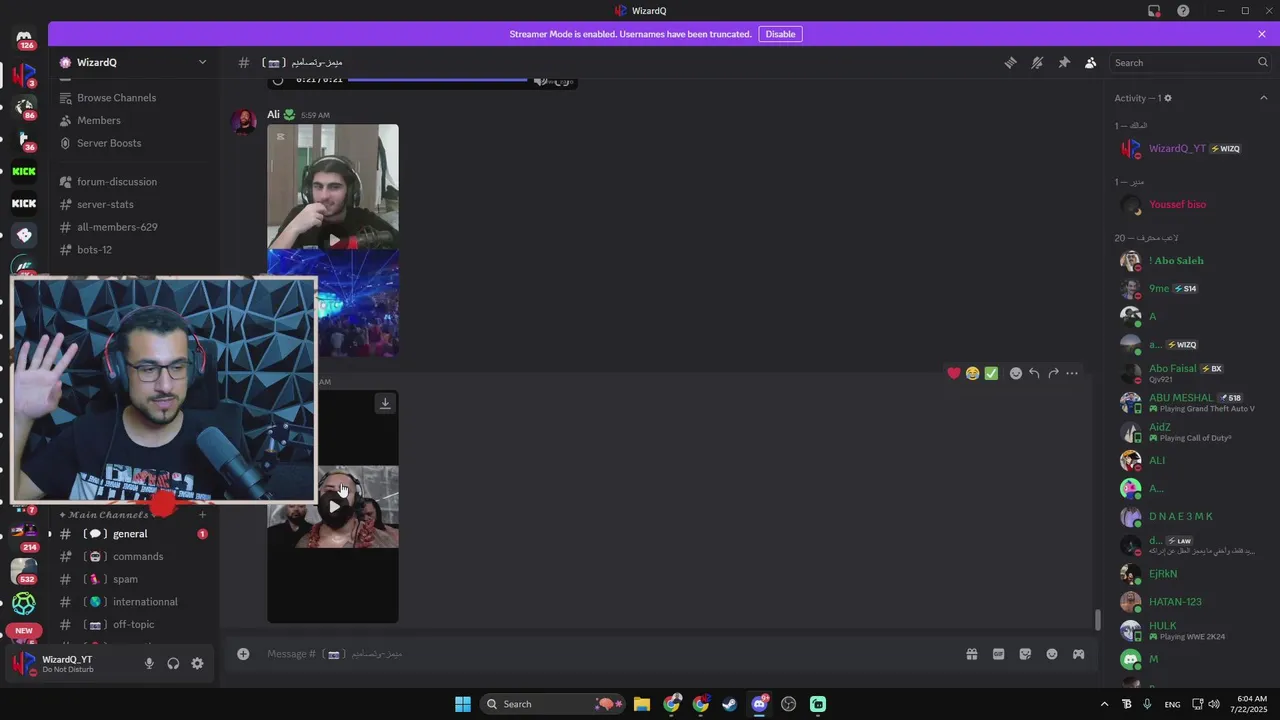Disable Streamer Mode button
The width and height of the screenshot is (1280, 720).
[x=780, y=34]
